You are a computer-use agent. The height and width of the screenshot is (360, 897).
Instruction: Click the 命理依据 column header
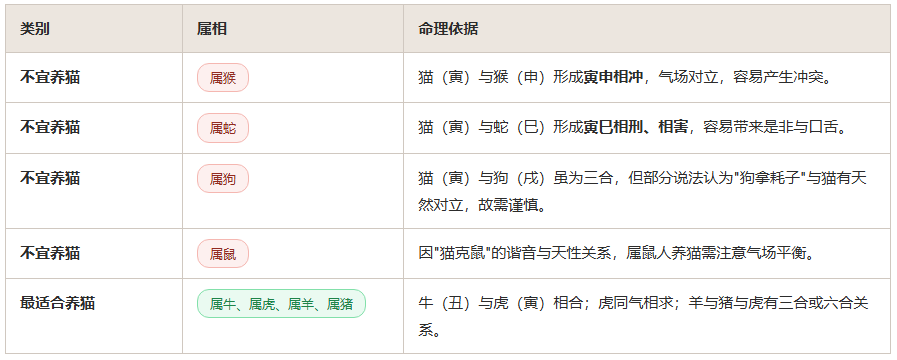click(448, 29)
